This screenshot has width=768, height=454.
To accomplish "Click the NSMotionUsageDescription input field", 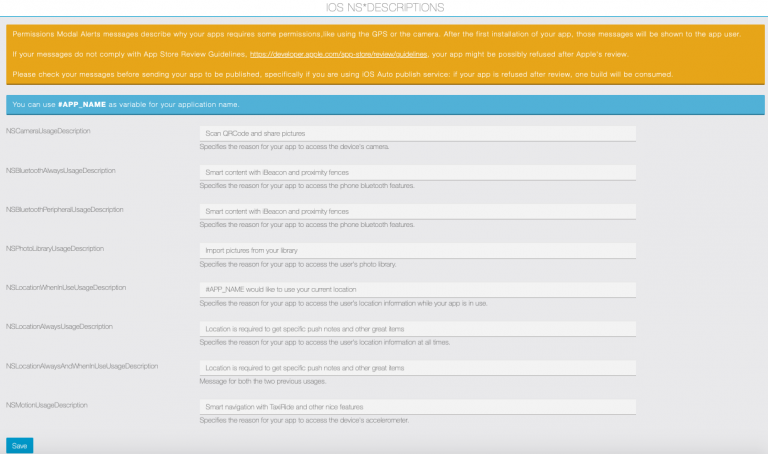I will (418, 407).
